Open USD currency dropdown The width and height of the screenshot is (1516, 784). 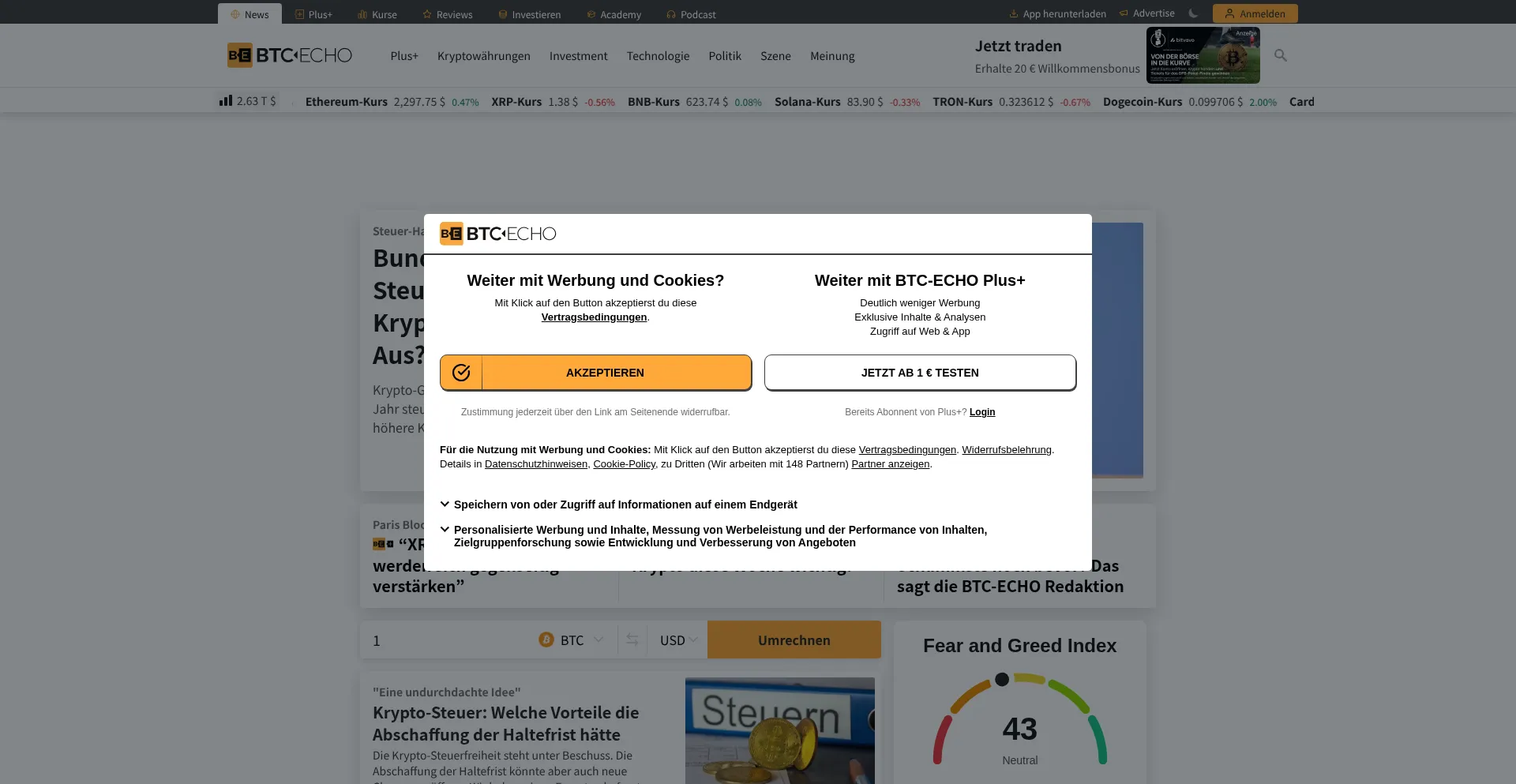coord(678,640)
